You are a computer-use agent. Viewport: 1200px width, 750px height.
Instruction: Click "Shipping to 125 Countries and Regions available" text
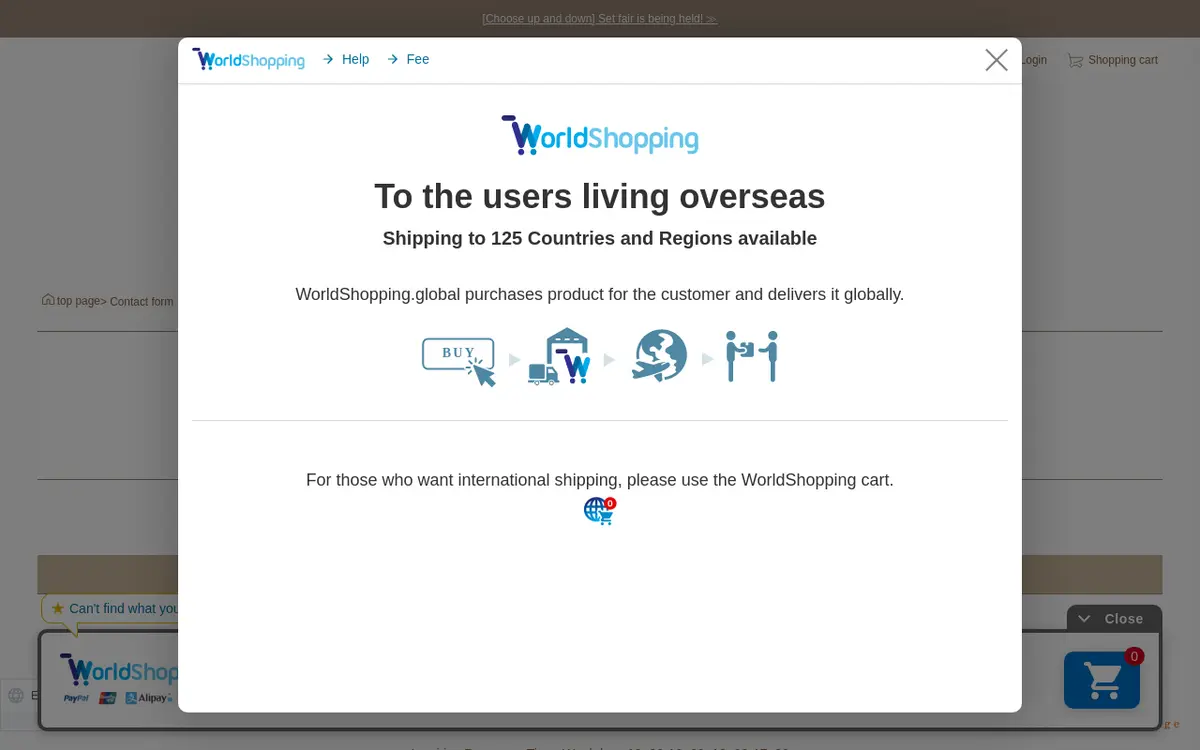[600, 238]
